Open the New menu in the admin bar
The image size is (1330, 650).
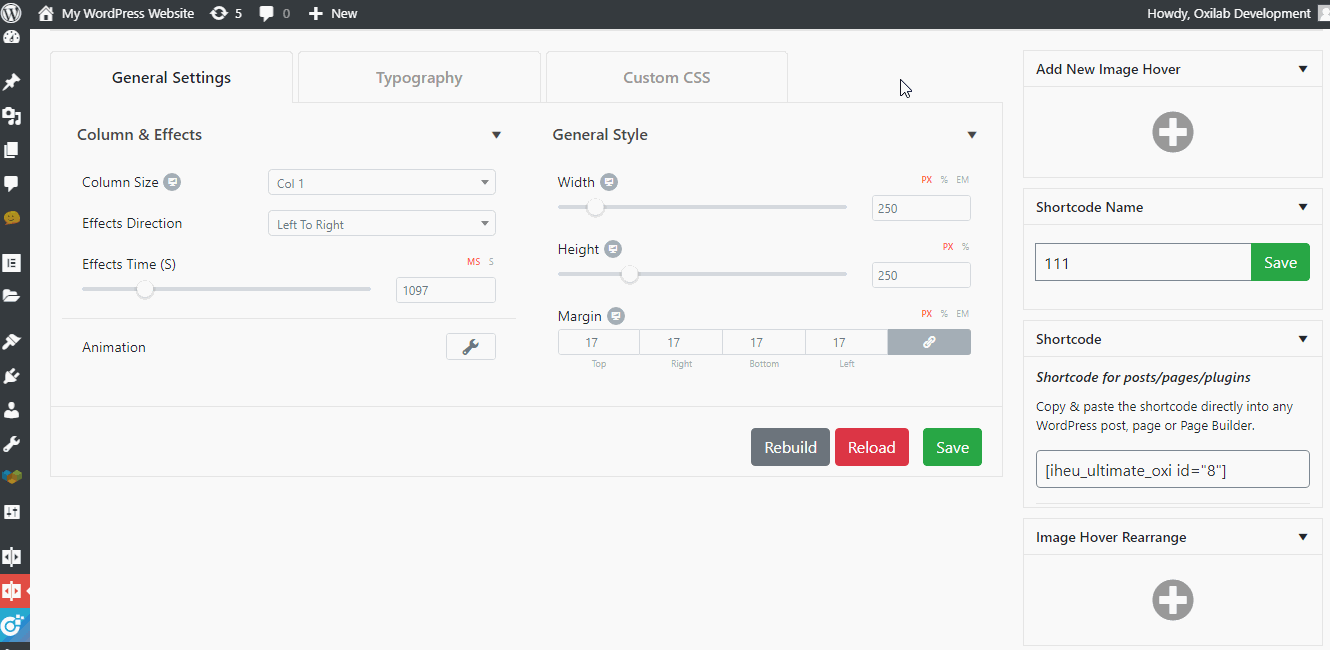[333, 13]
